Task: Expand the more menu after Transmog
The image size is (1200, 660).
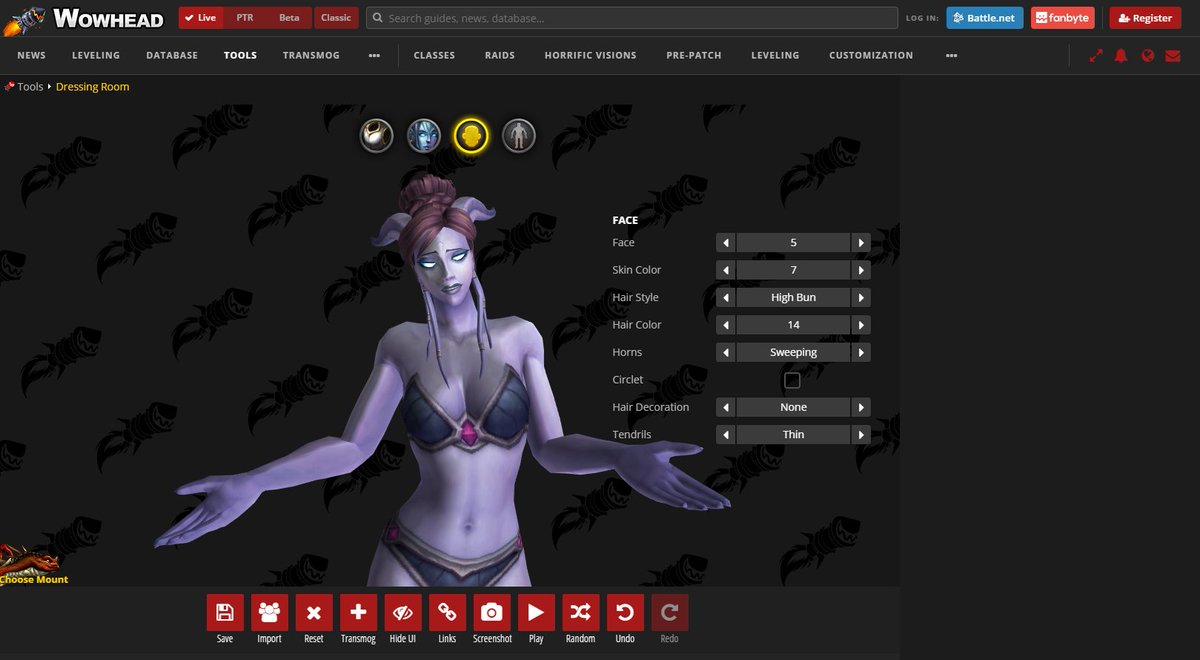Action: (x=374, y=56)
